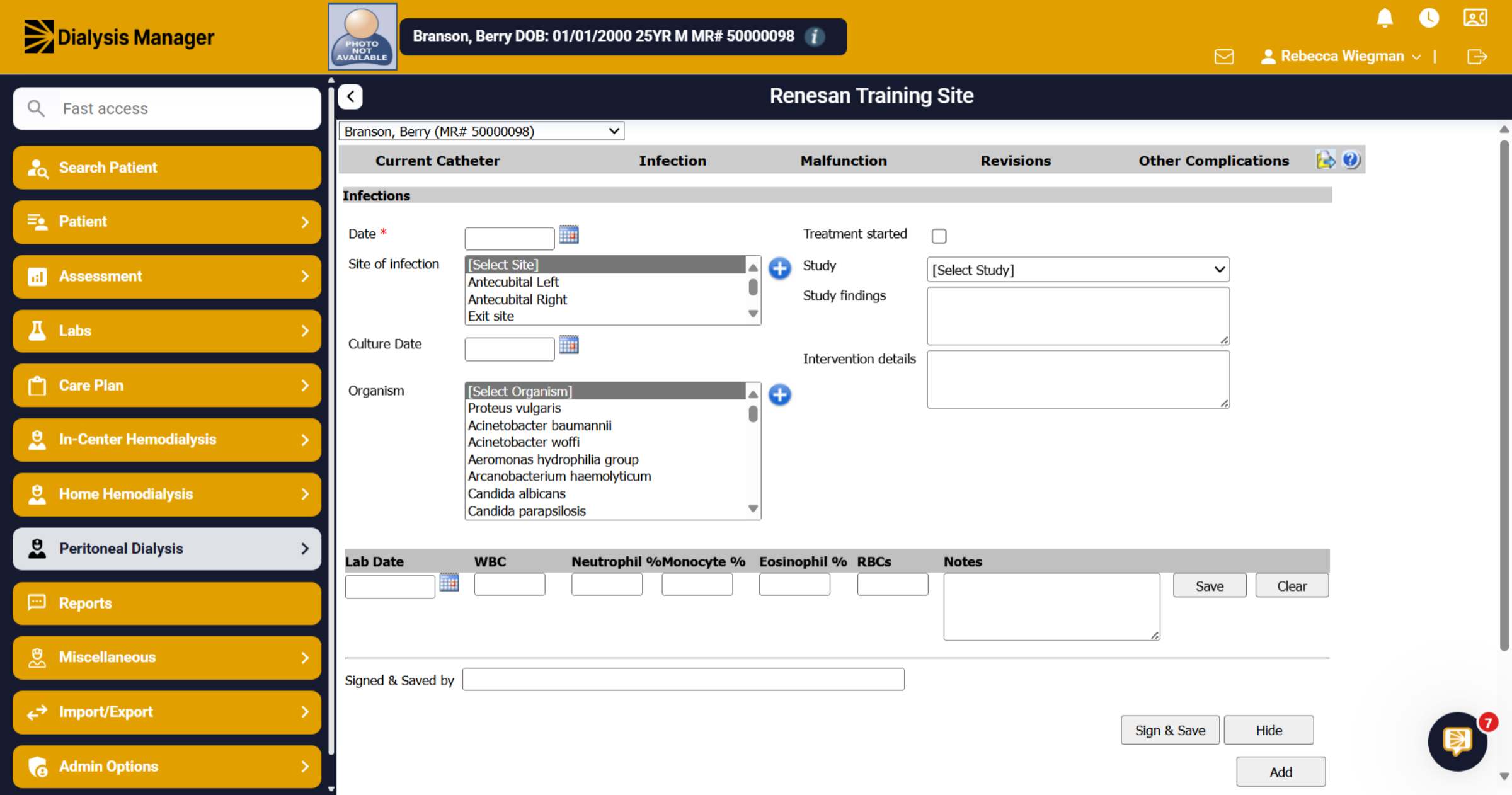Open calendar picker beside Infection Date field

click(x=568, y=234)
